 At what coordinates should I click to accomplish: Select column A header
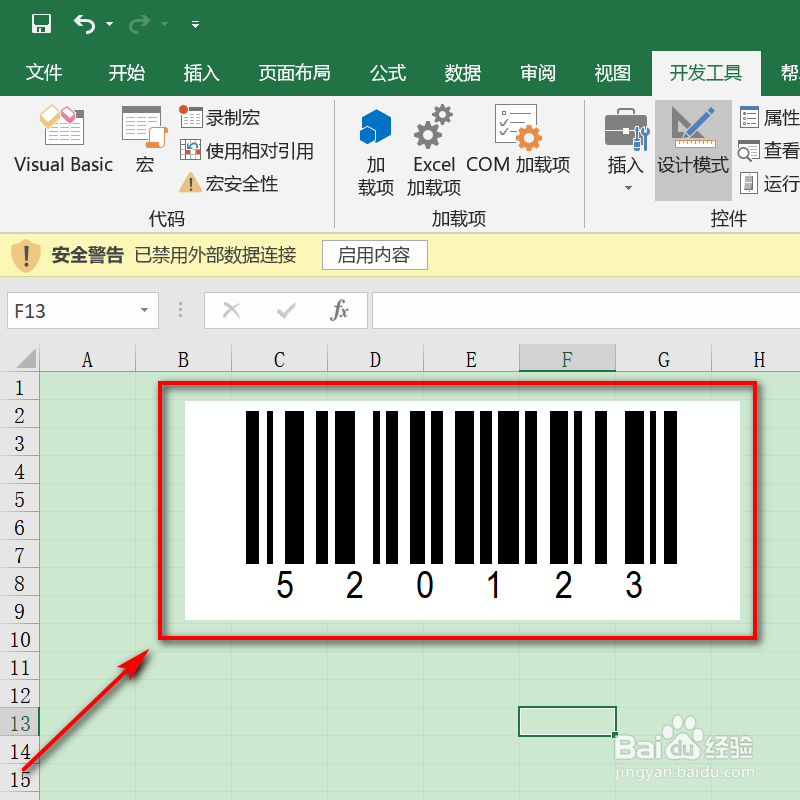click(x=87, y=359)
